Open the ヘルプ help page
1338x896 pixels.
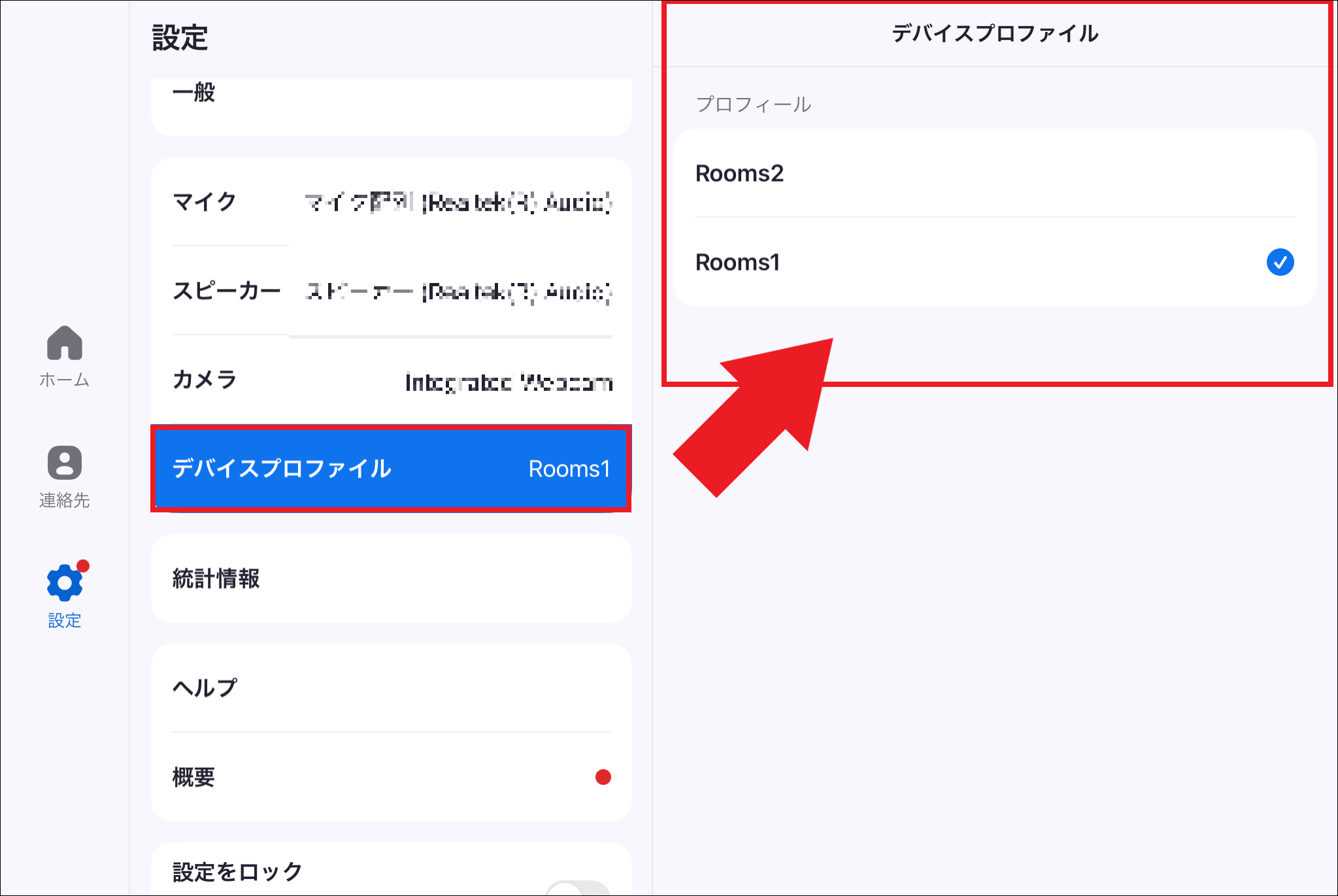(x=205, y=688)
